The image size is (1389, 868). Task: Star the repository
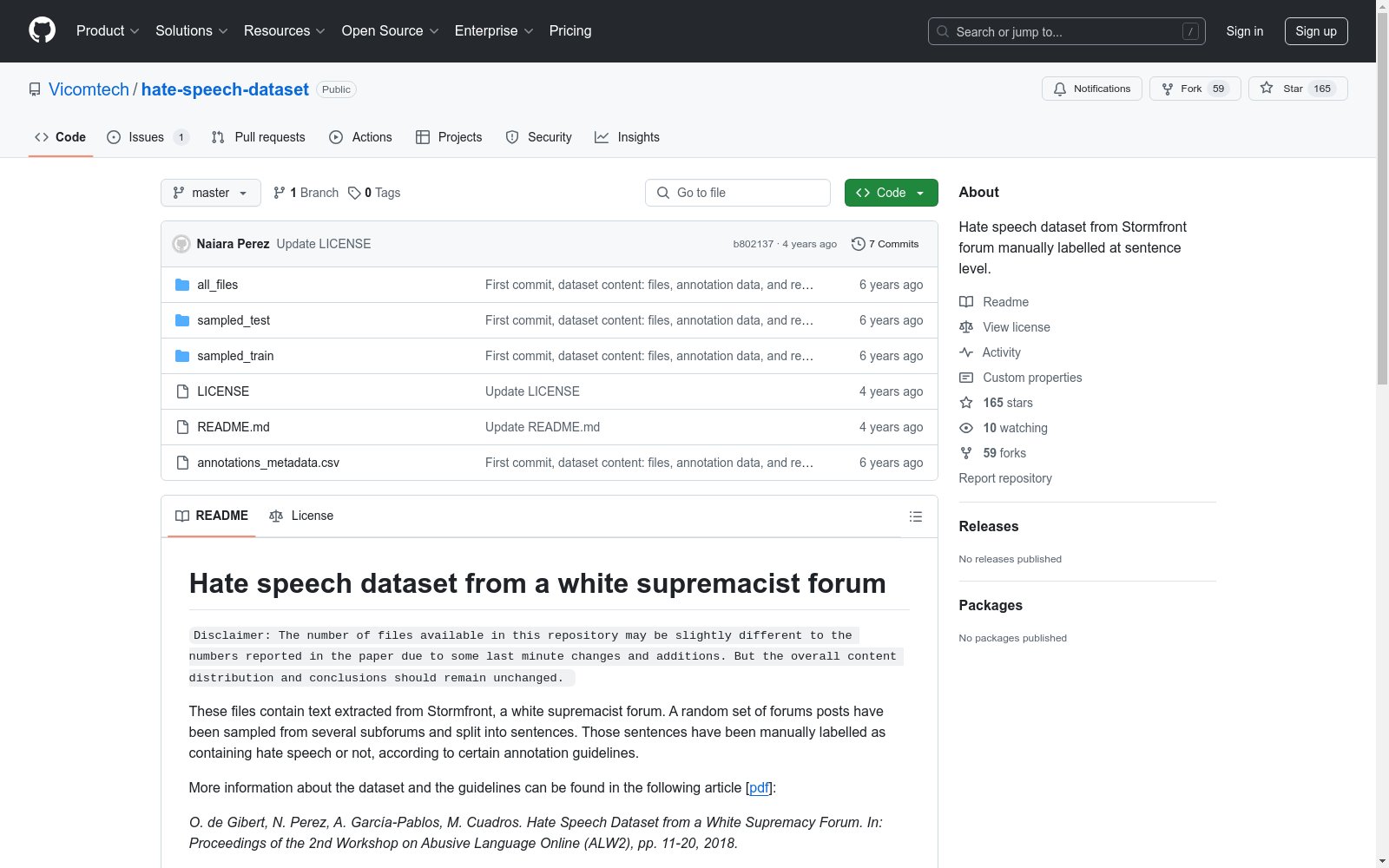point(1298,89)
